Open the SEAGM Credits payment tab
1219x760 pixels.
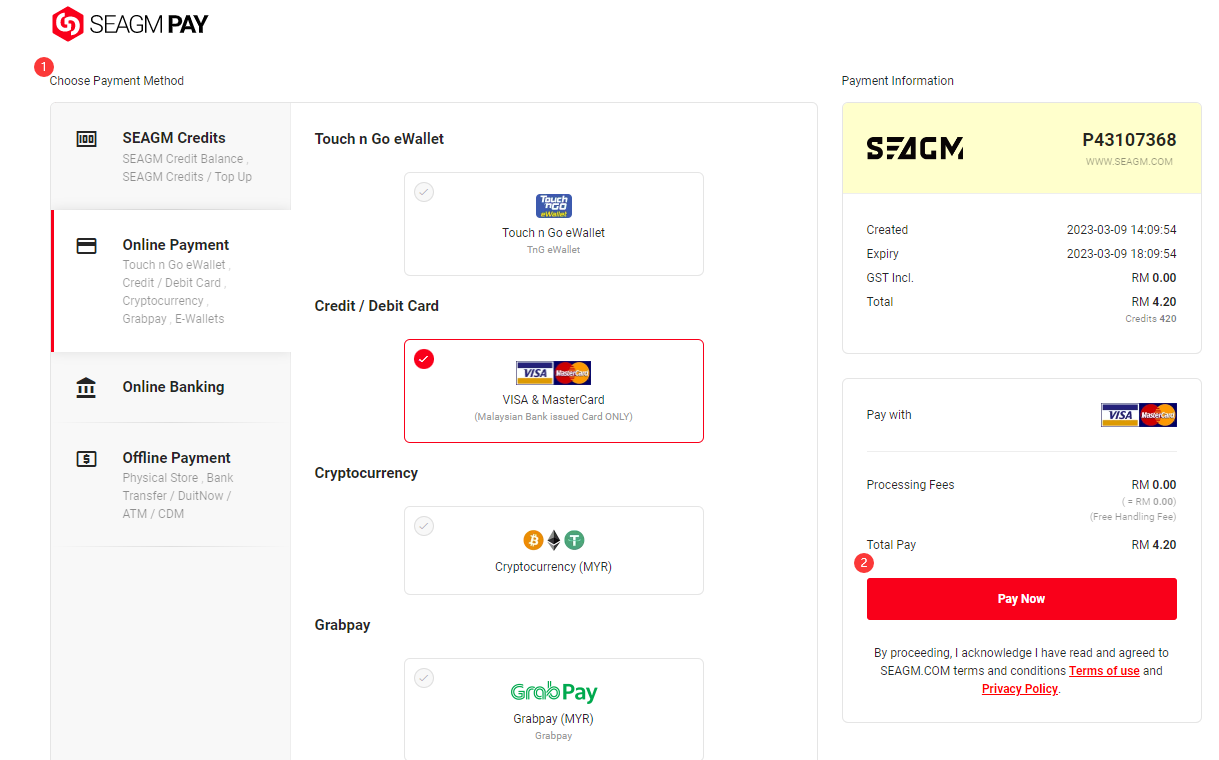(171, 156)
